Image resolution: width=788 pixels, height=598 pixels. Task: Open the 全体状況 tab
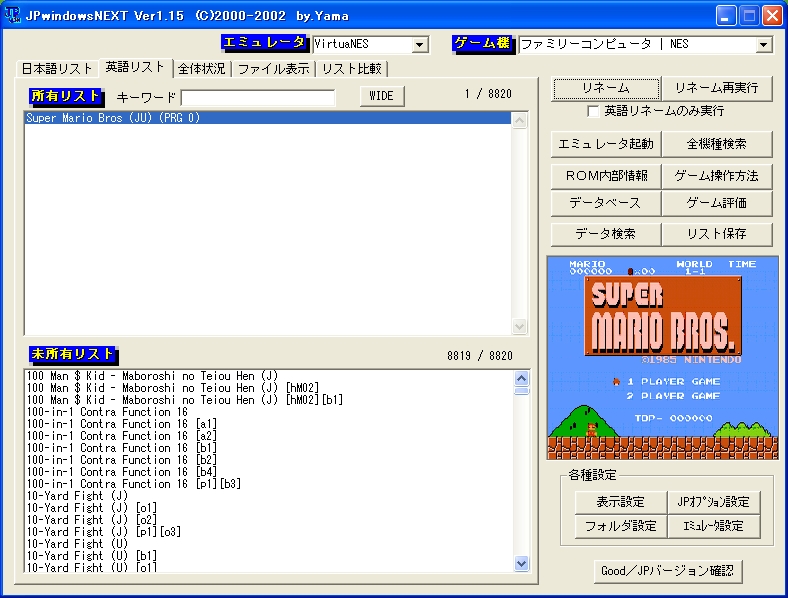pyautogui.click(x=202, y=69)
